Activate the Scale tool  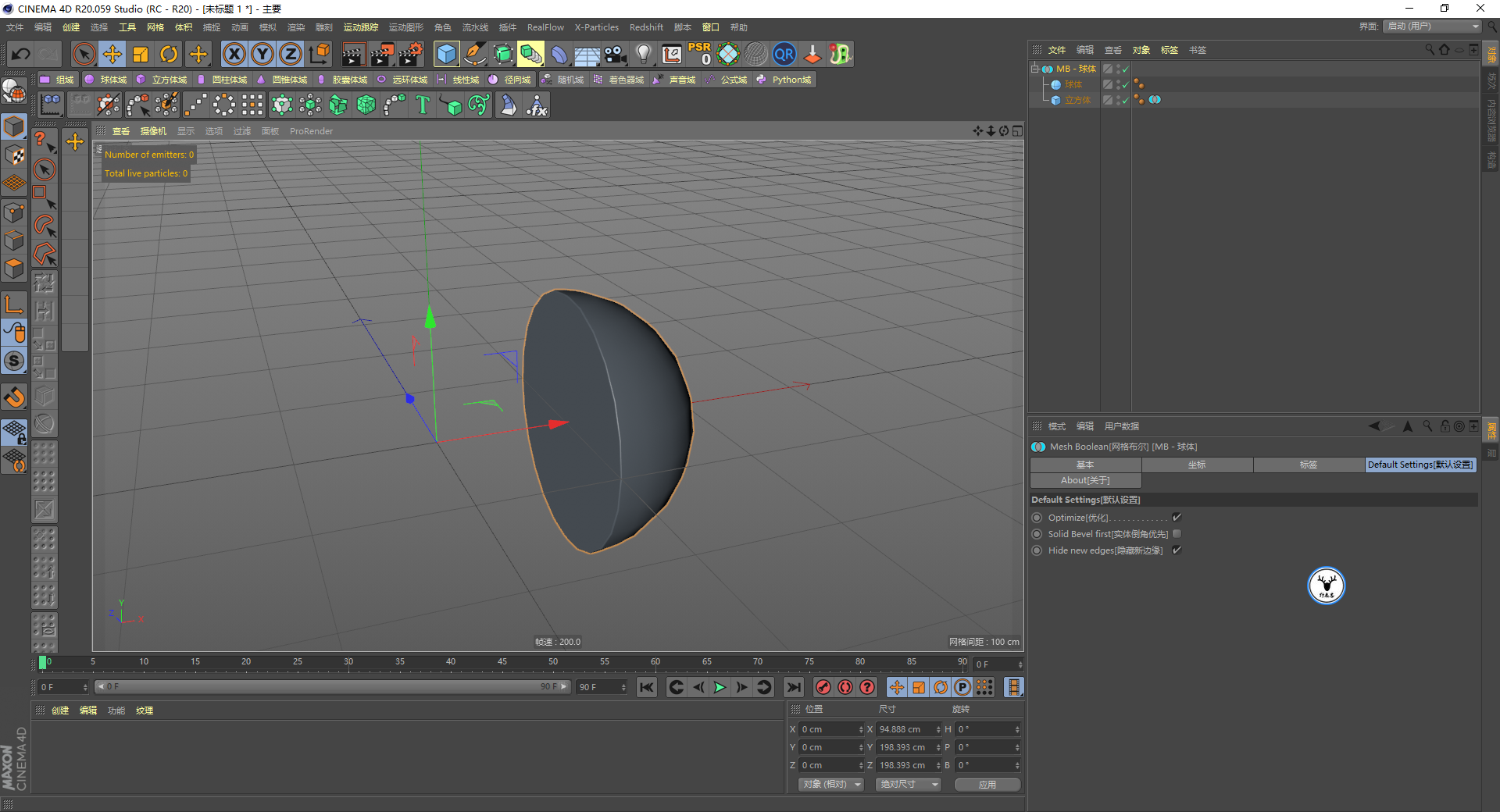(141, 54)
